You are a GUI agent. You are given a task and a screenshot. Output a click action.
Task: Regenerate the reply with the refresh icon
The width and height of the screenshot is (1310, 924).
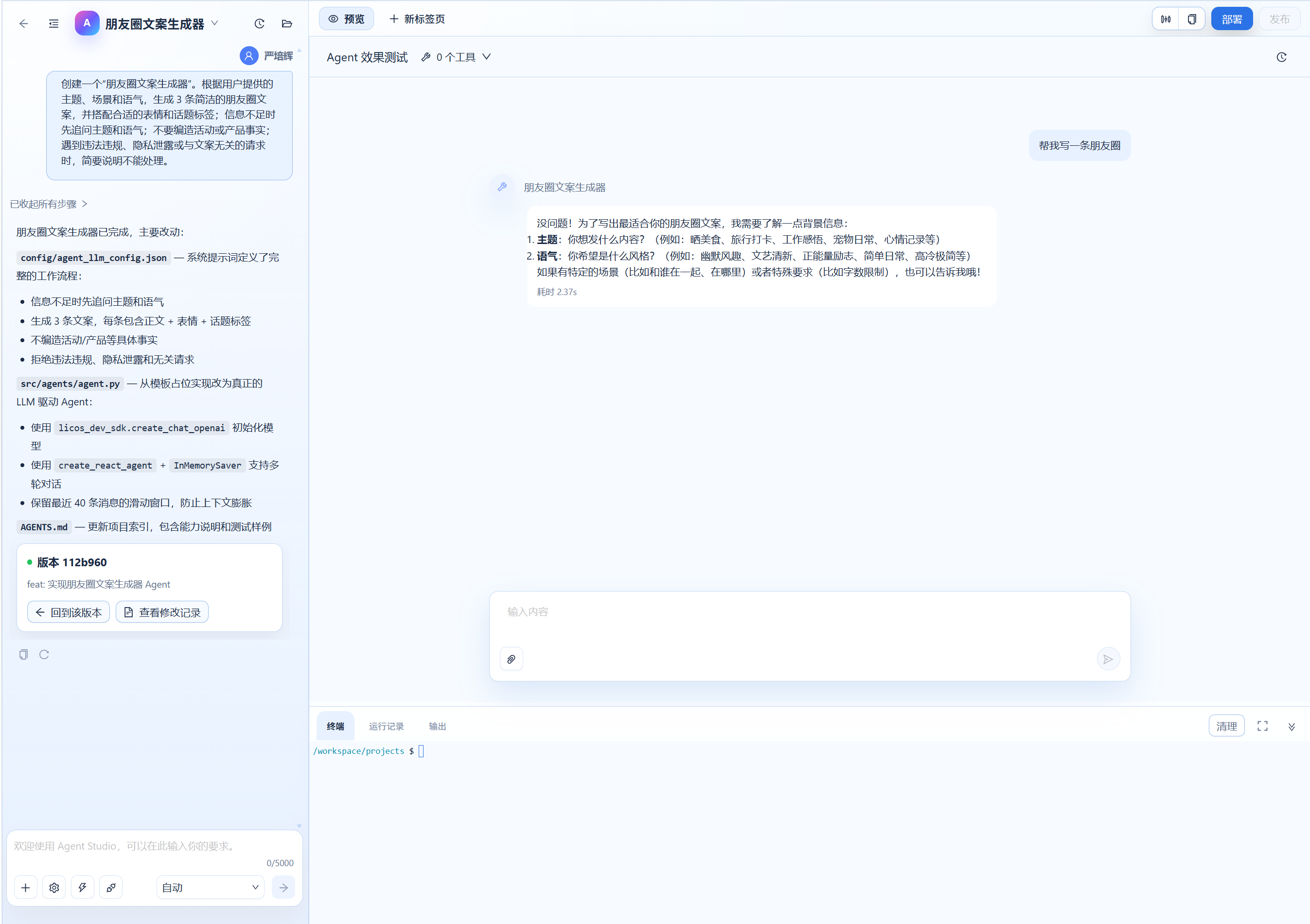(44, 654)
